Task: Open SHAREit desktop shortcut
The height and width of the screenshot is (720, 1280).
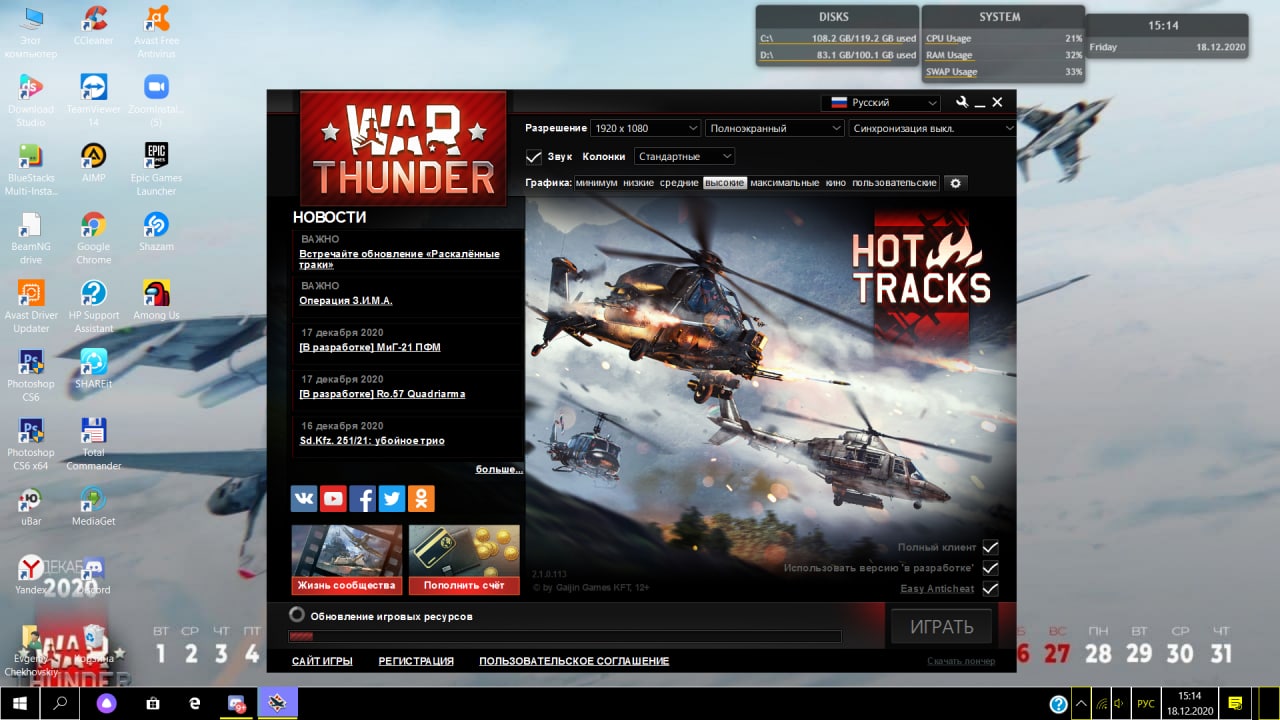Action: [x=94, y=368]
